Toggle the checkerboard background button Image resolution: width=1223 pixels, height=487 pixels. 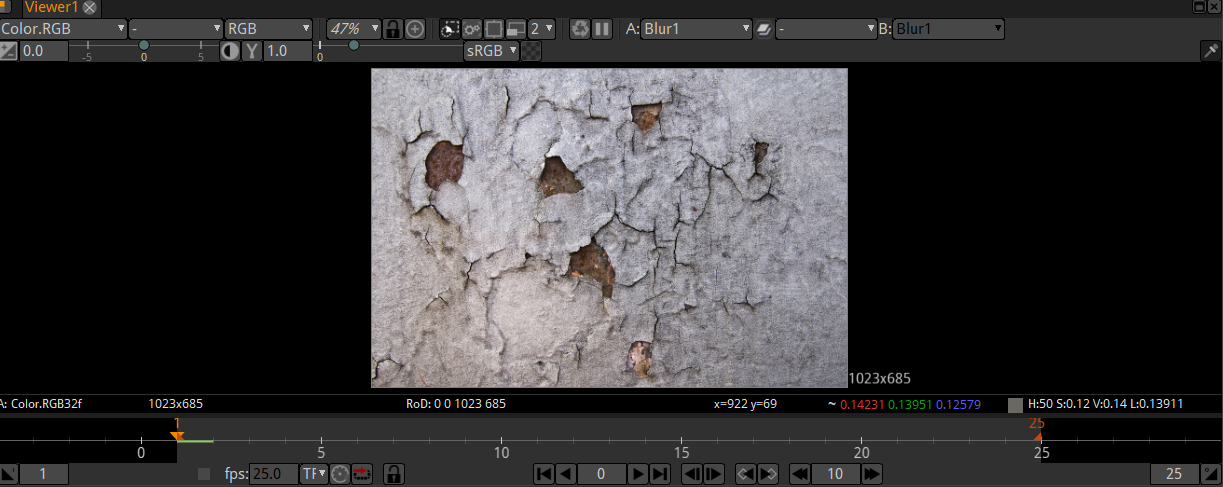point(532,51)
